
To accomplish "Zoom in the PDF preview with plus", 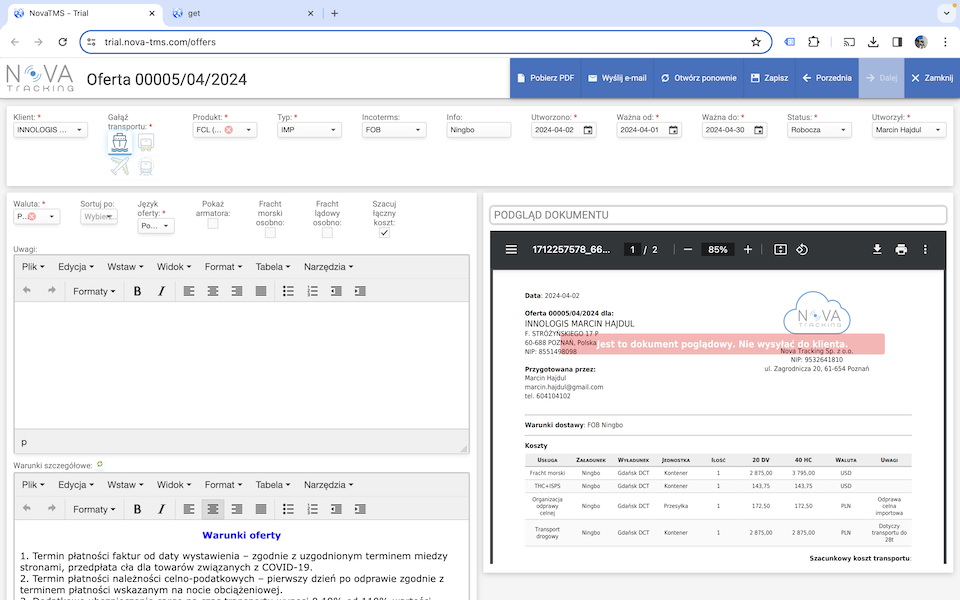I will 748,249.
